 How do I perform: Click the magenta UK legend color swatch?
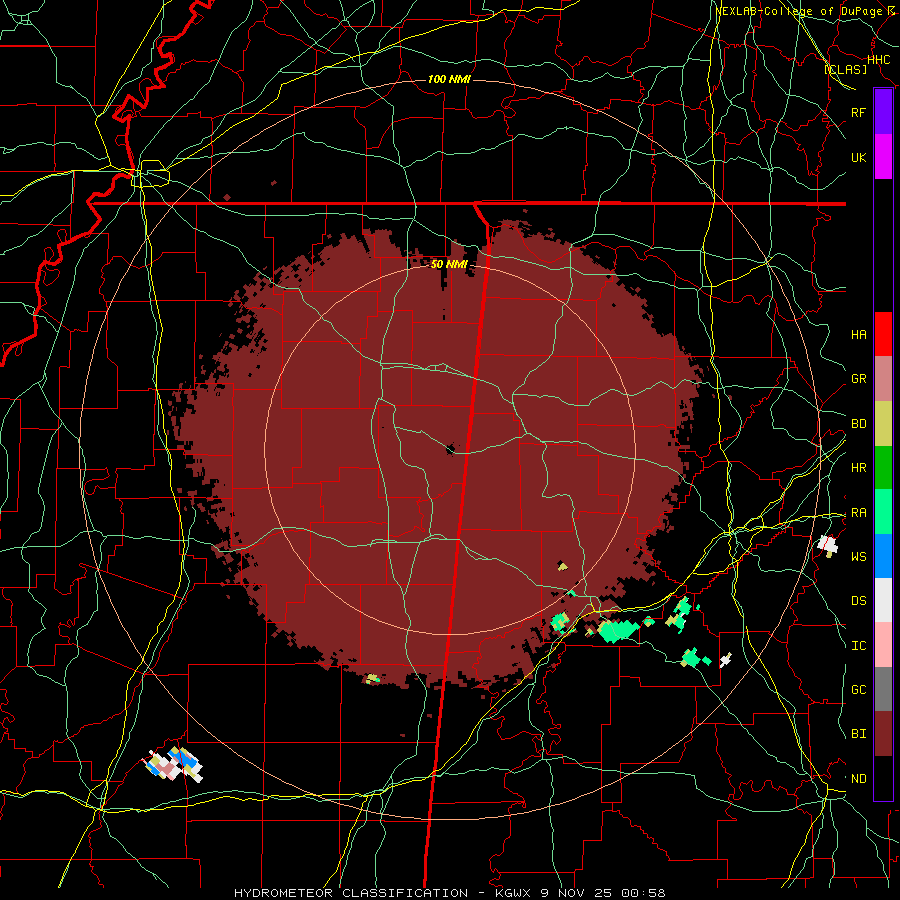(x=883, y=157)
